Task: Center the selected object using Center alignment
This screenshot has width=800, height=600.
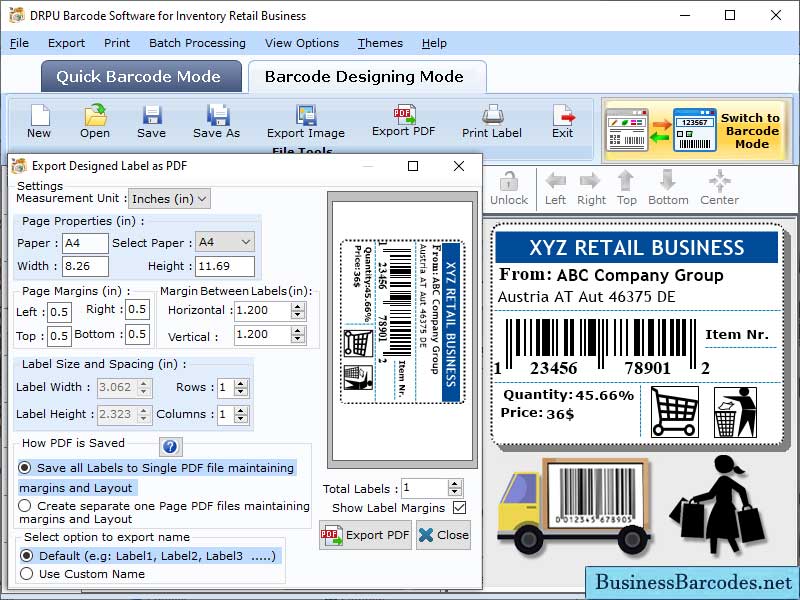Action: 719,185
